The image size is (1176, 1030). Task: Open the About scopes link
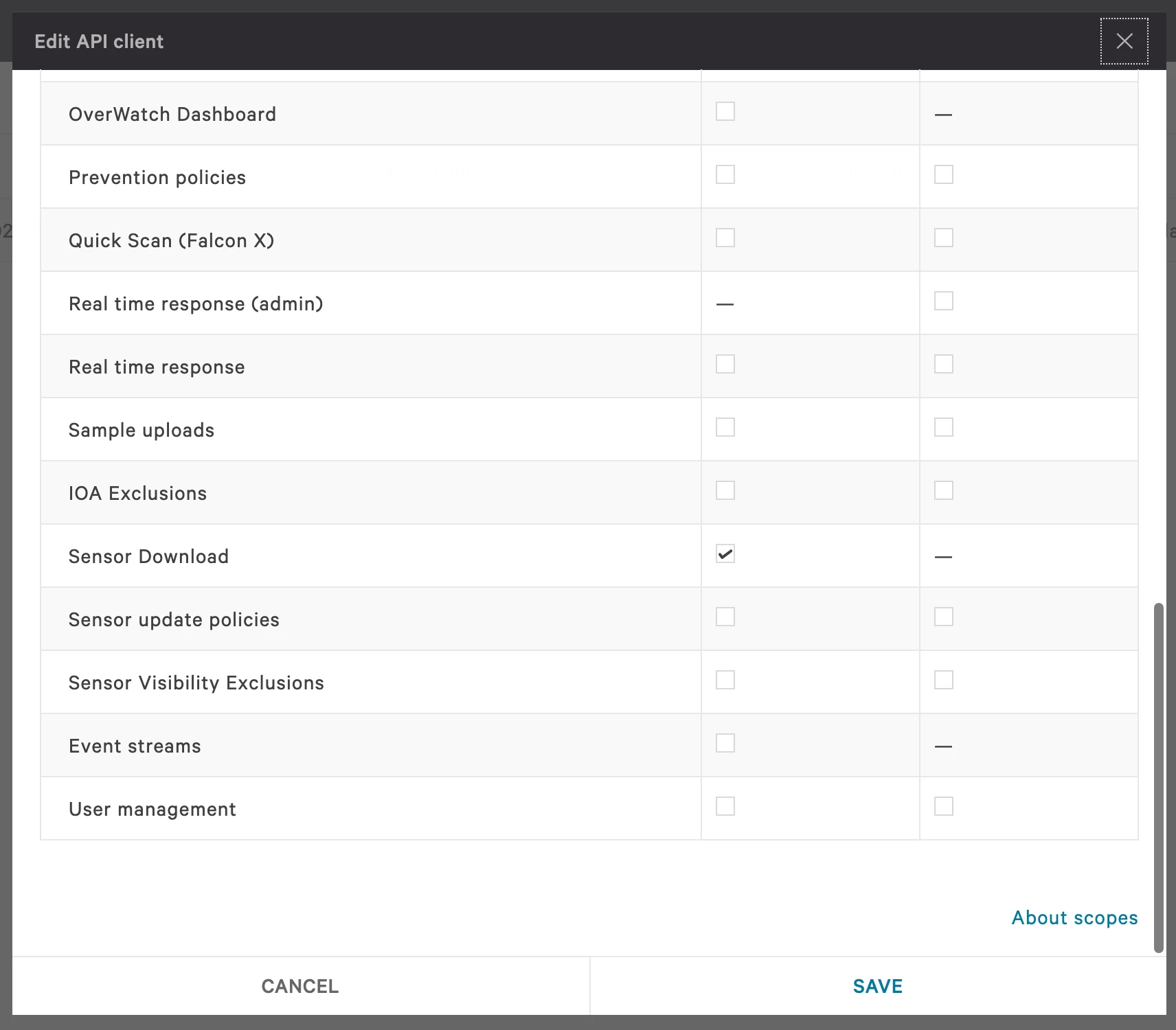[x=1074, y=918]
